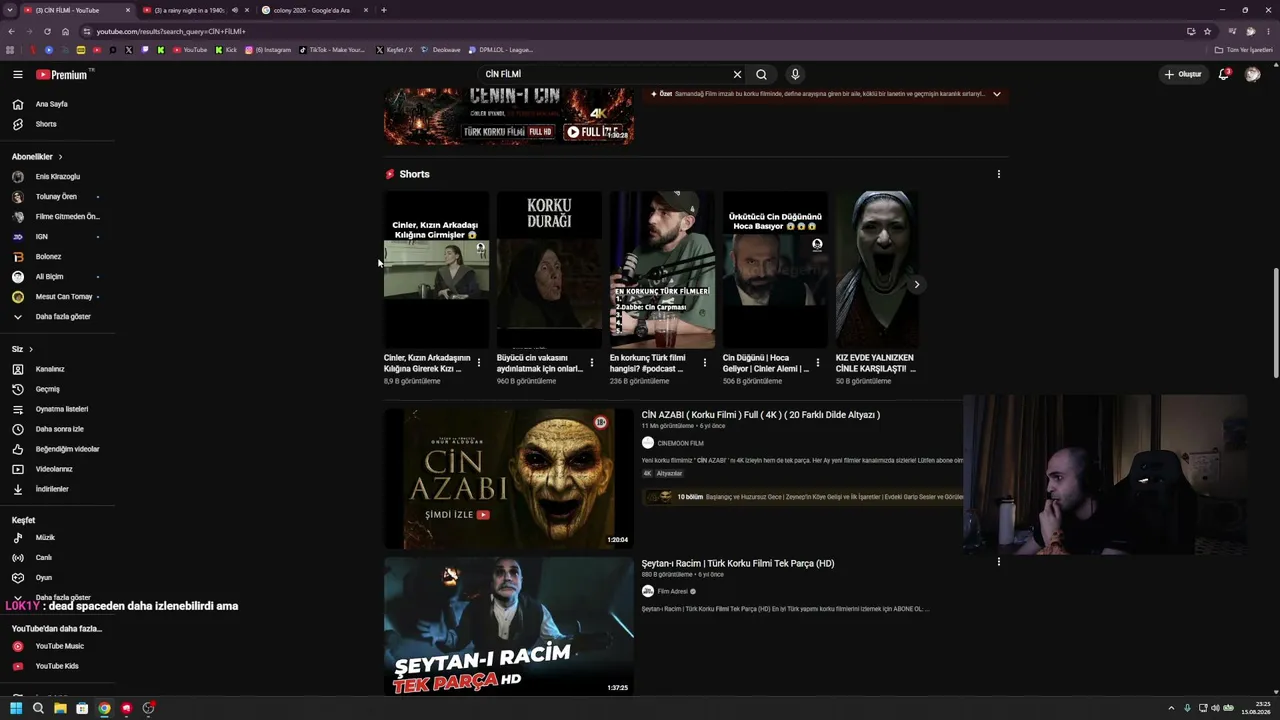
Task: Expand the Abonelikler section
Action: pyautogui.click(x=38, y=157)
